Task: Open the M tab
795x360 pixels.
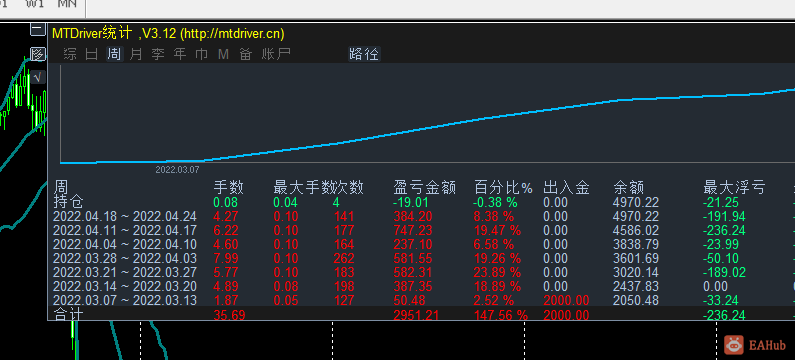Action: (x=224, y=54)
